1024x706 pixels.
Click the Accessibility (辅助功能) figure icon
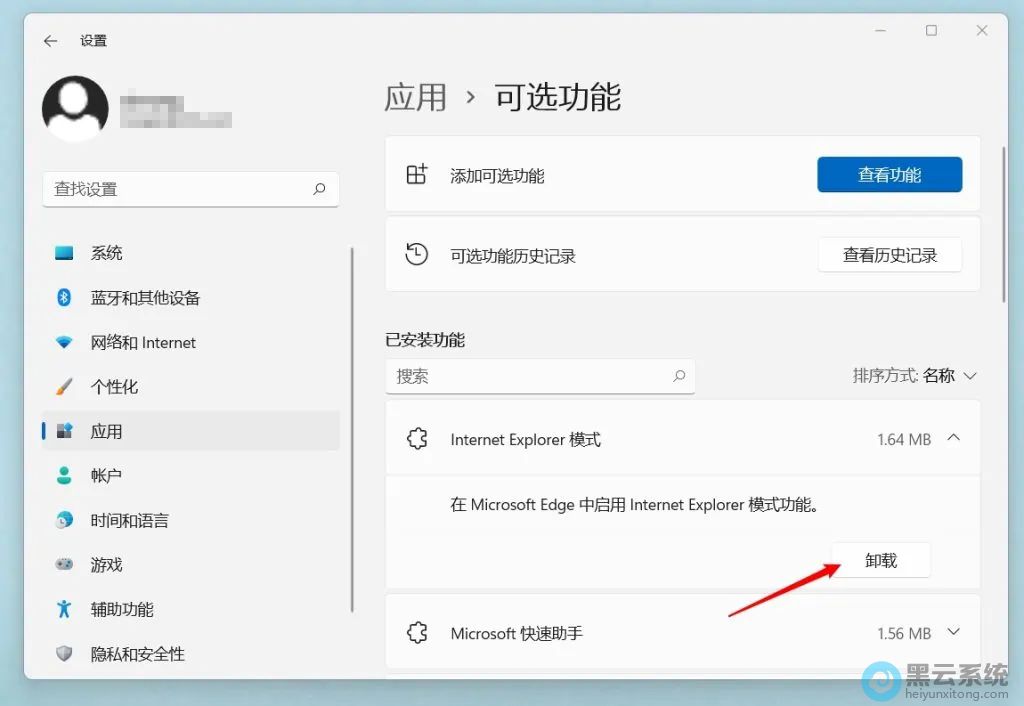65,609
